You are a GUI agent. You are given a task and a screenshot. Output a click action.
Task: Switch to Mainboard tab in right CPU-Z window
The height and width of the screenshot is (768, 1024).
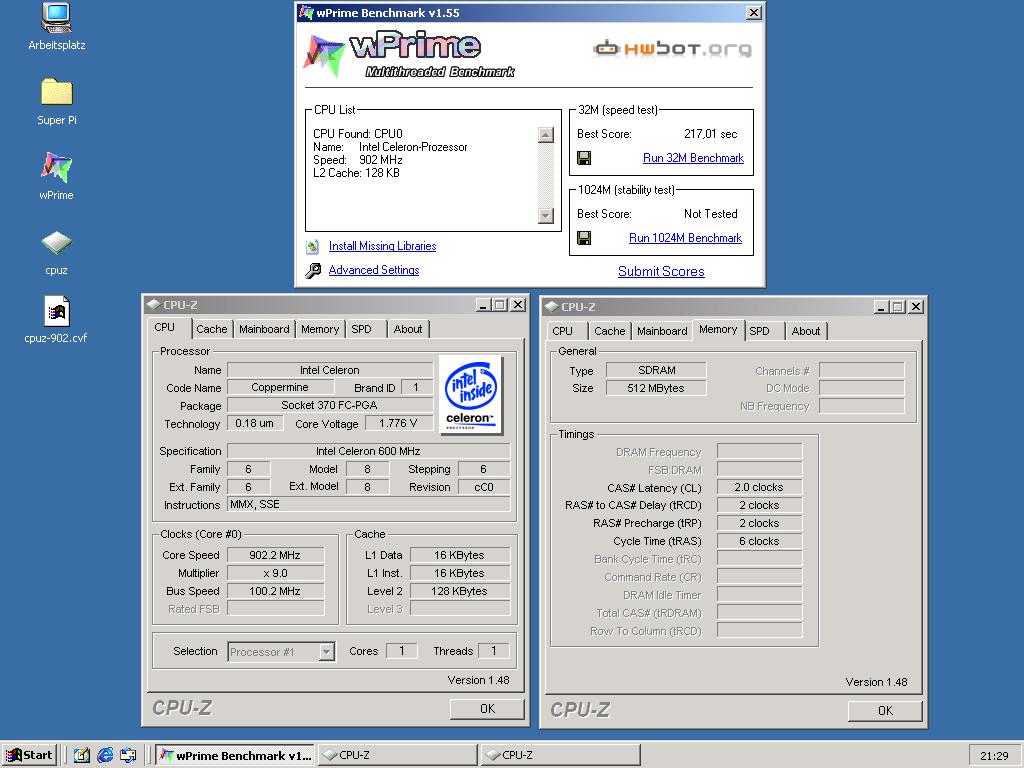(662, 331)
